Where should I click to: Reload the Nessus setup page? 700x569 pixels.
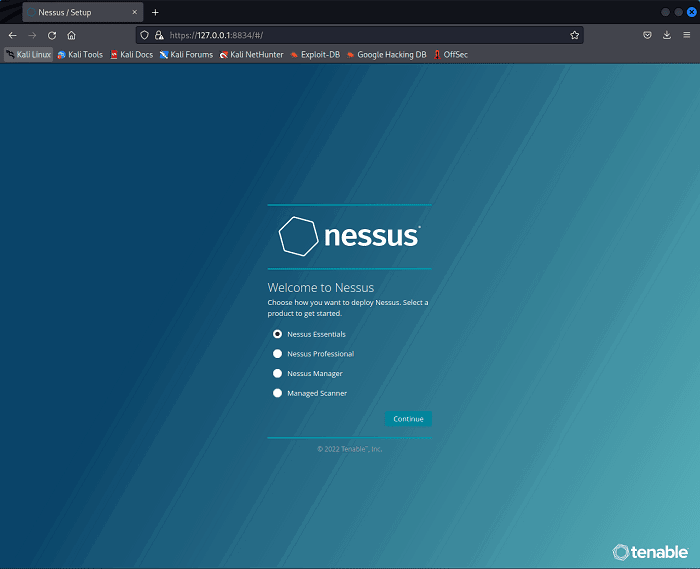(52, 35)
